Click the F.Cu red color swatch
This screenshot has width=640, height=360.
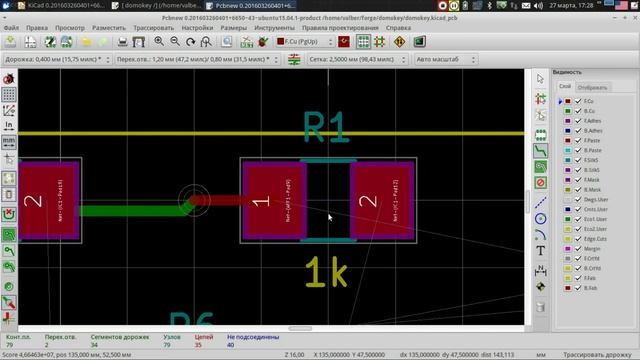(x=568, y=101)
